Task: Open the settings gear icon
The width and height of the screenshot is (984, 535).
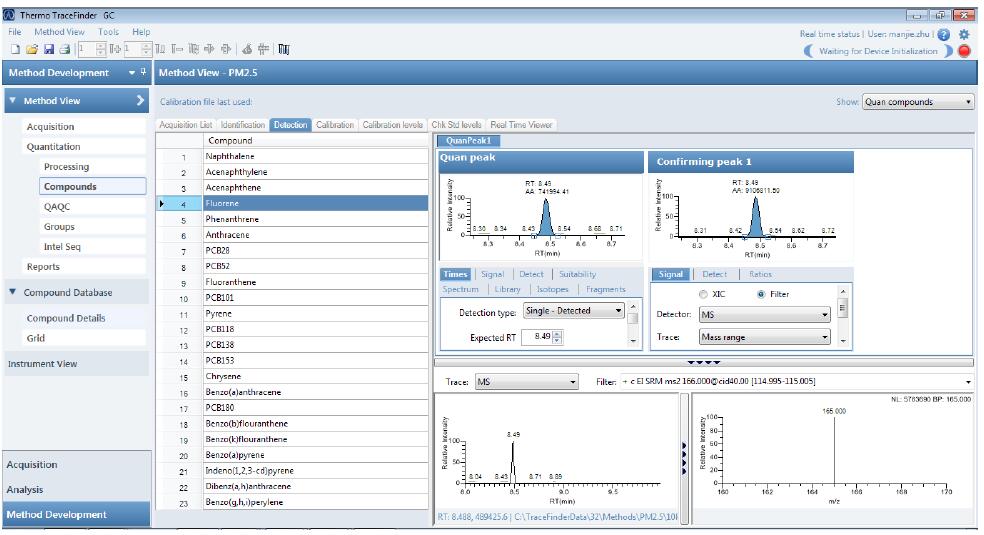Action: 964,33
